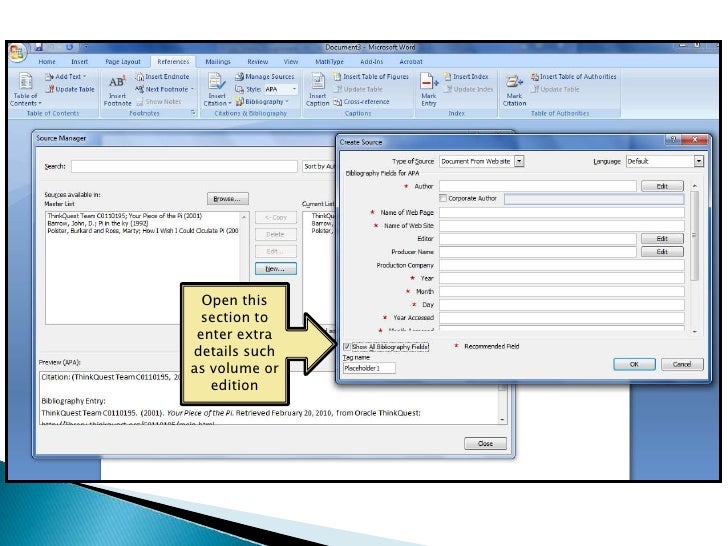Open the Home tab
The height and width of the screenshot is (546, 728).
coord(47,62)
